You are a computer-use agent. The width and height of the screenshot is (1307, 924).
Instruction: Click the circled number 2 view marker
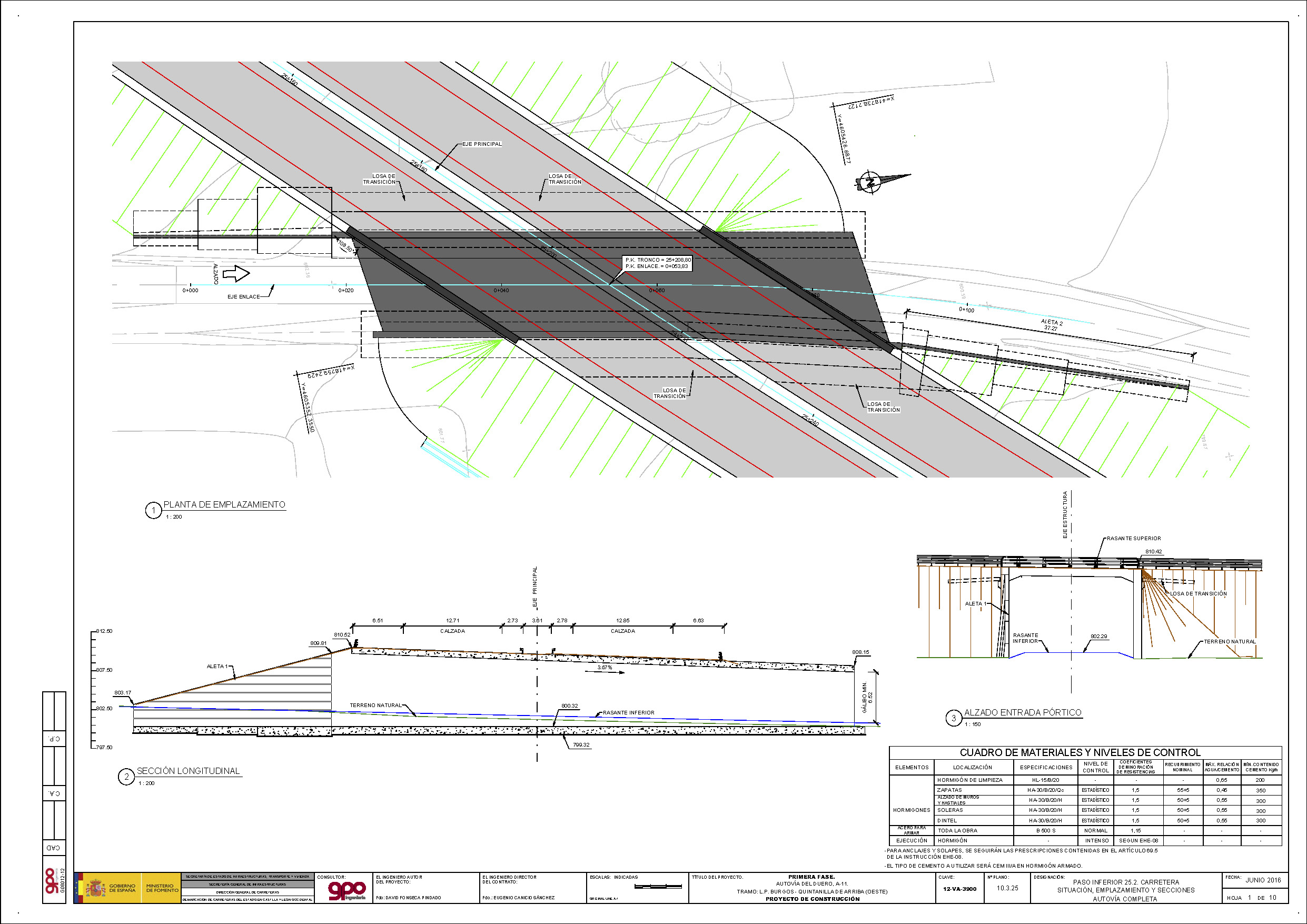click(126, 777)
